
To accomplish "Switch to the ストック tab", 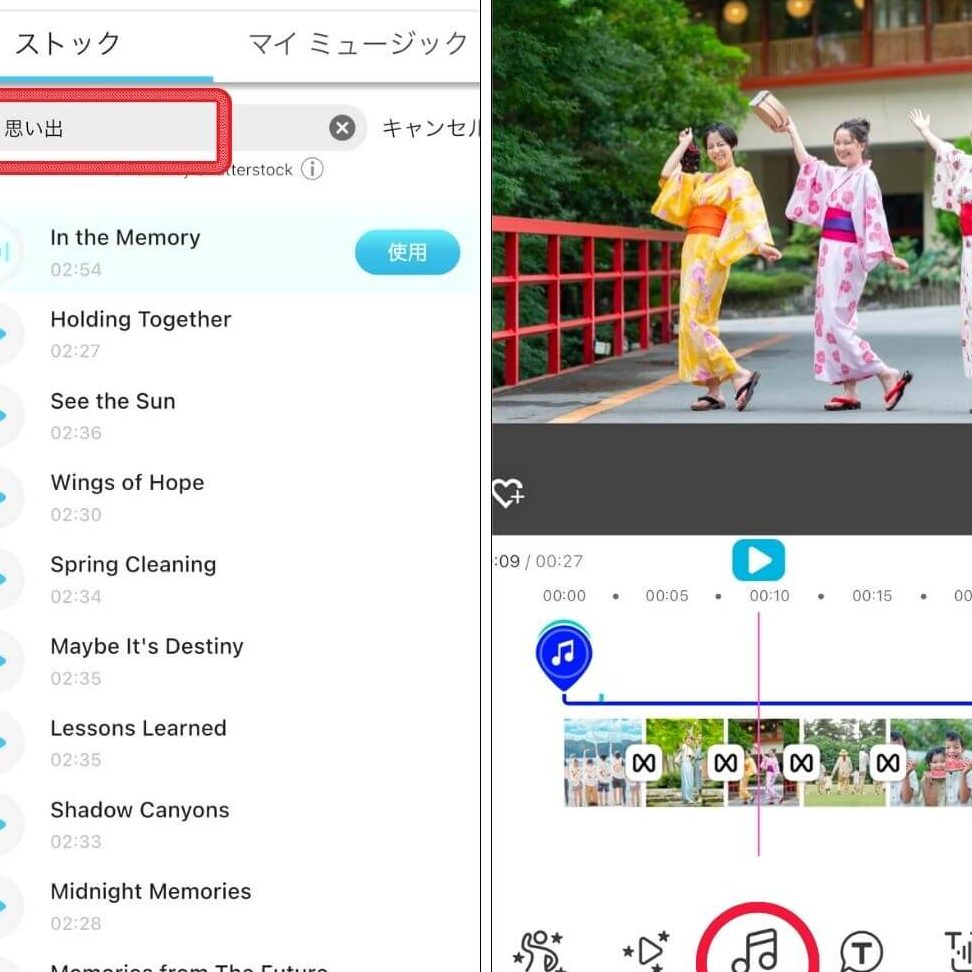I will tap(68, 45).
